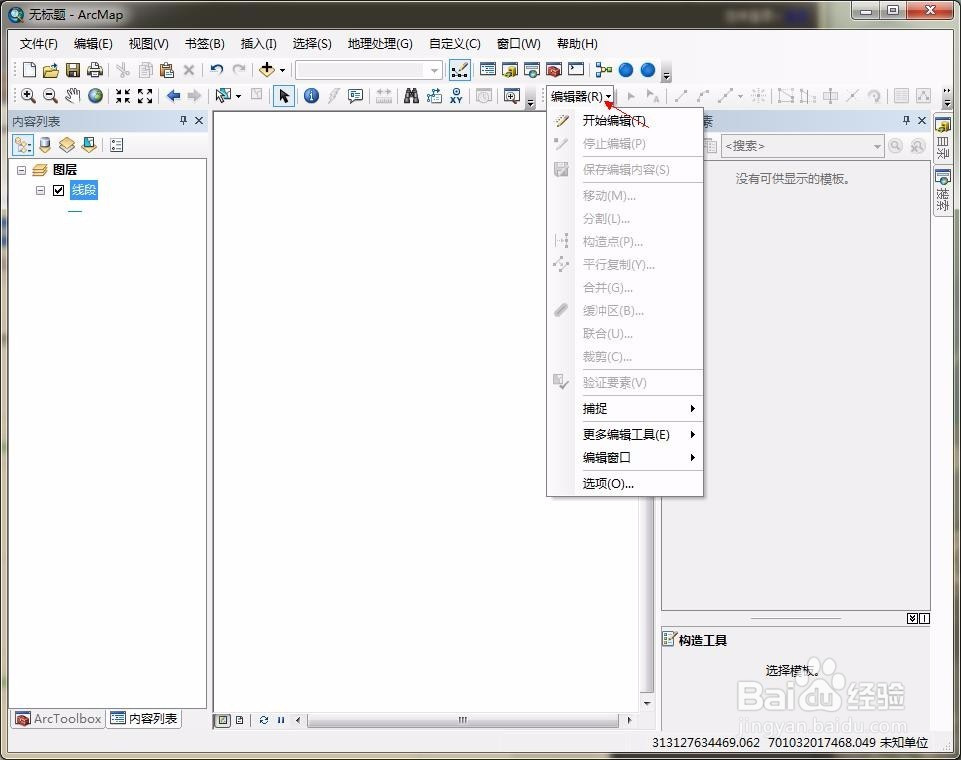Open the 编辑器(R) dropdown arrow
Image resolution: width=961 pixels, height=760 pixels.
point(608,96)
